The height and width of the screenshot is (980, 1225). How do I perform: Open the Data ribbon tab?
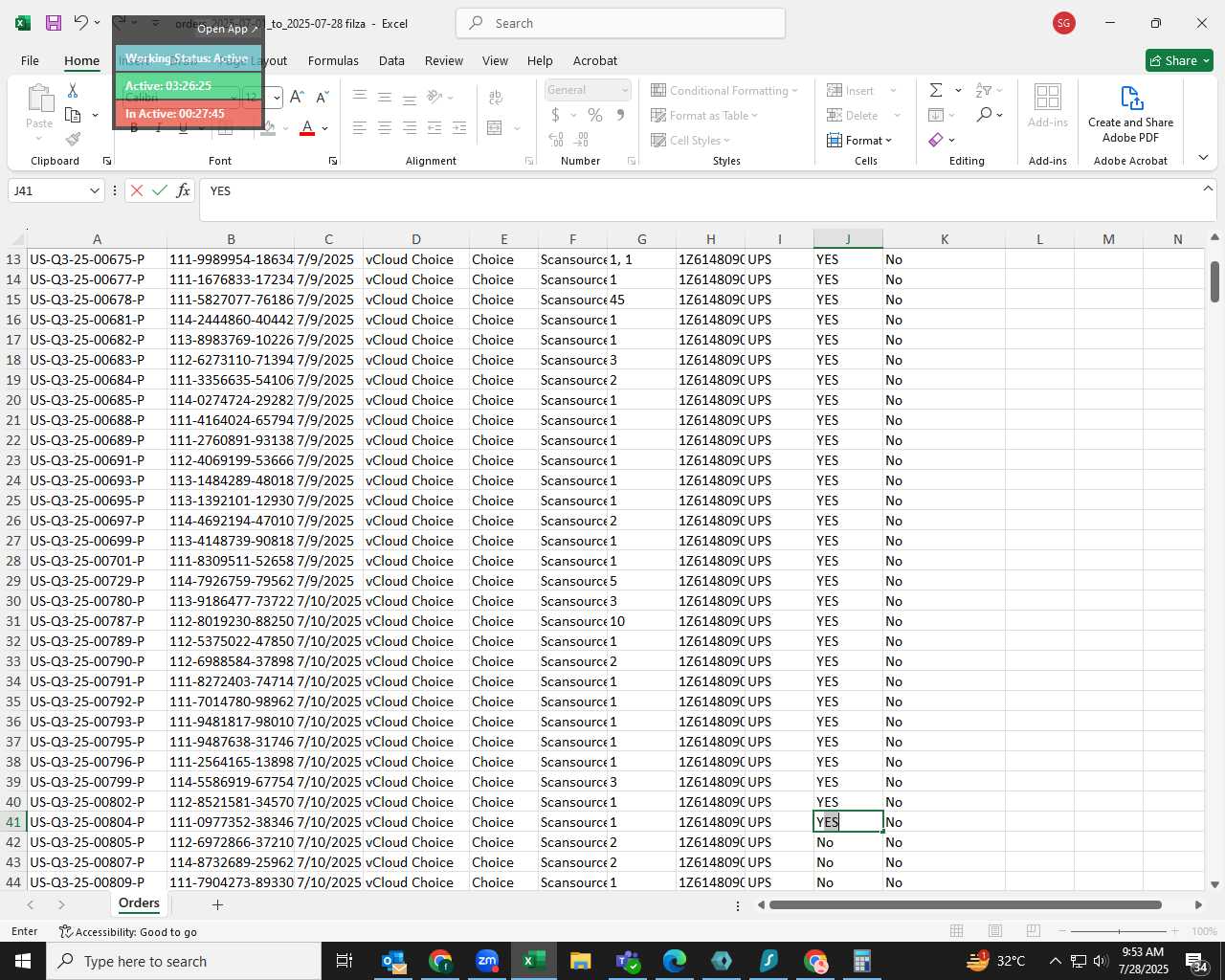(391, 60)
